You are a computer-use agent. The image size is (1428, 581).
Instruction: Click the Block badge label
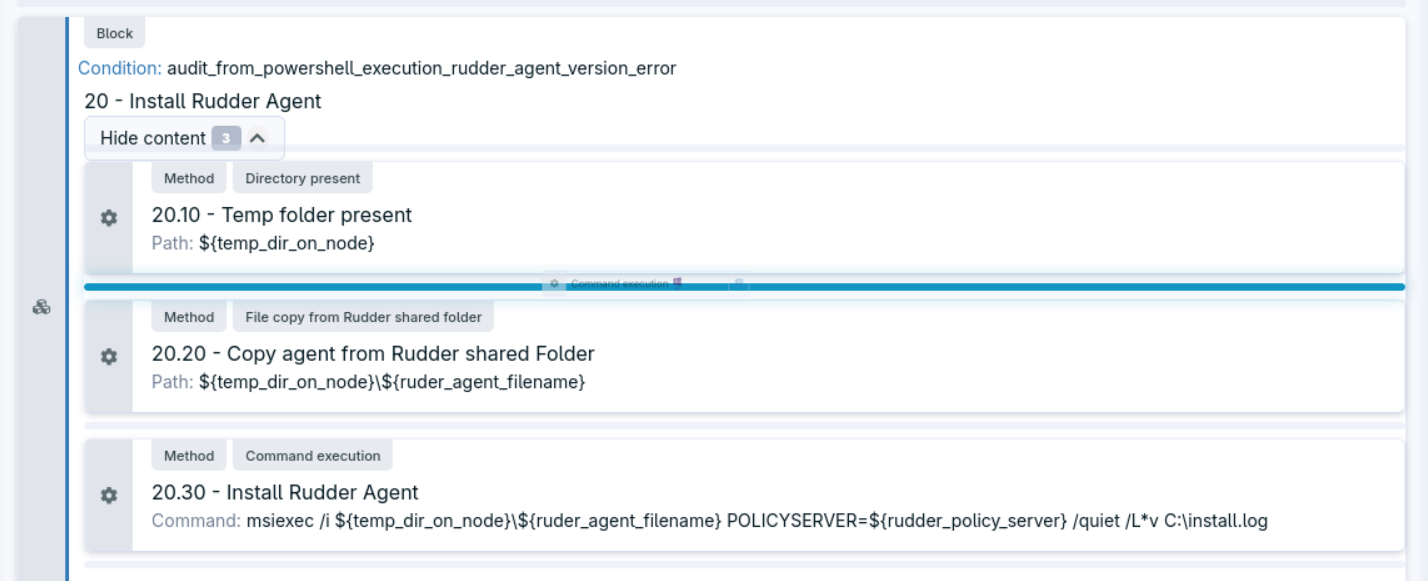[x=115, y=33]
